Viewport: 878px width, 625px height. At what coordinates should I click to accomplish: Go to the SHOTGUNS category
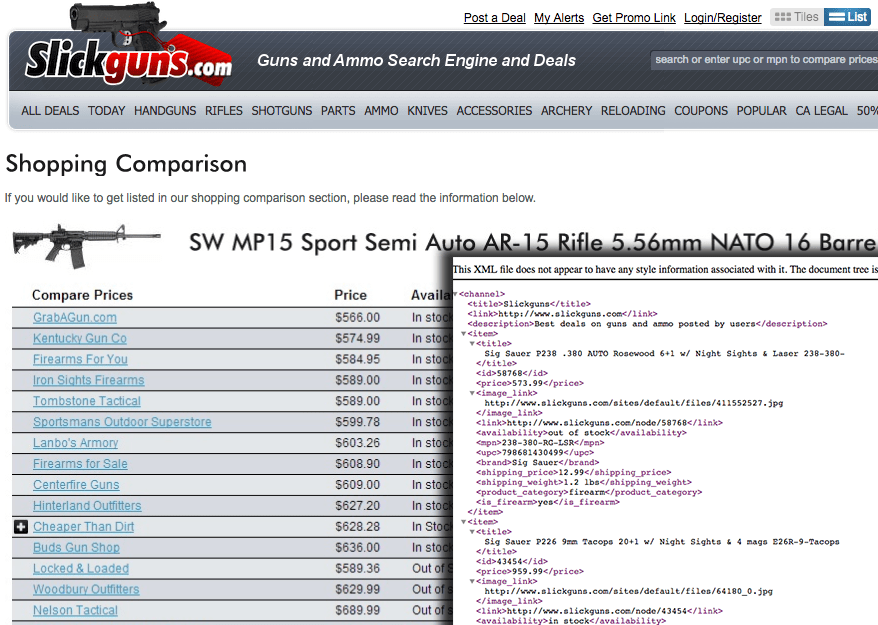pos(282,111)
